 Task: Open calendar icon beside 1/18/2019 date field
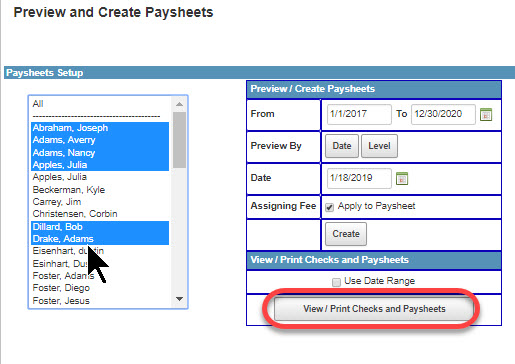coord(402,179)
